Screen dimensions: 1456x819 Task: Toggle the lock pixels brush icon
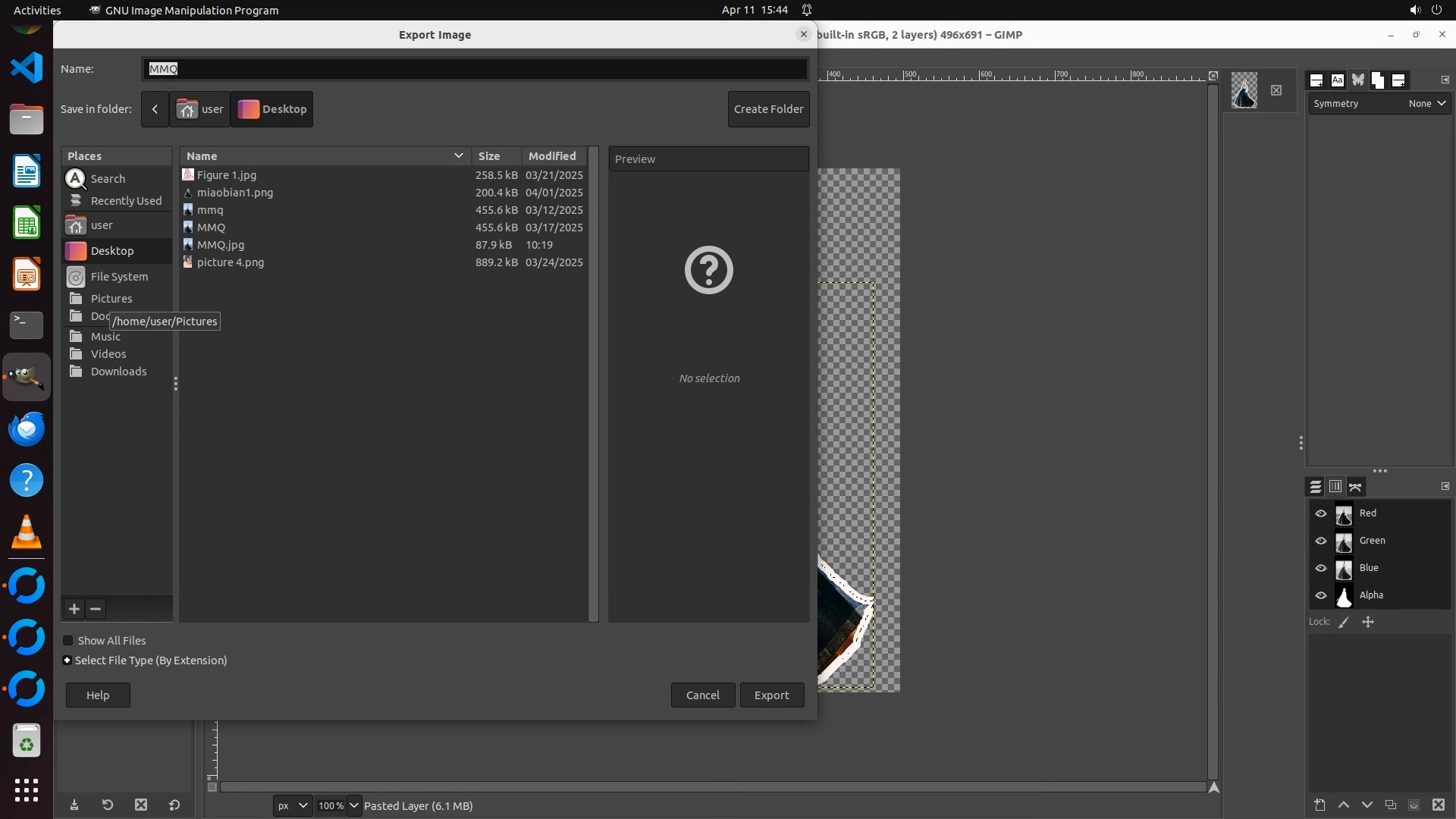(x=1344, y=622)
